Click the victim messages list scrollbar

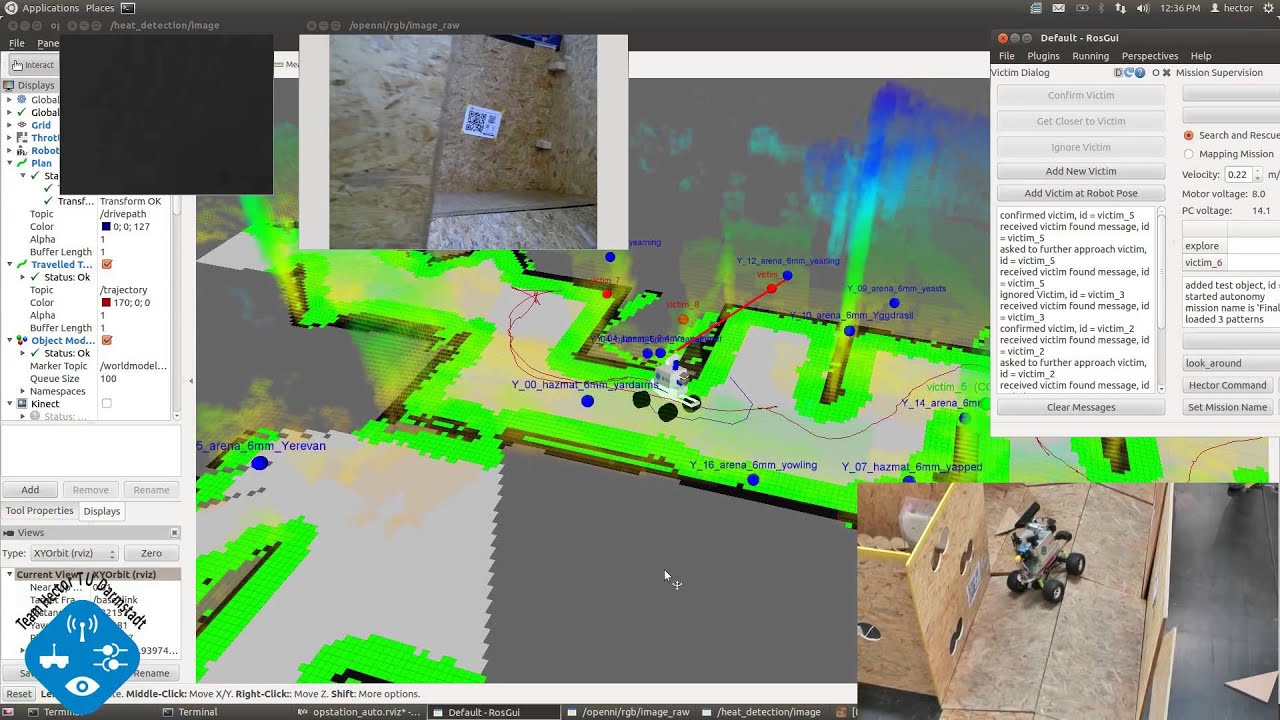[1161, 300]
